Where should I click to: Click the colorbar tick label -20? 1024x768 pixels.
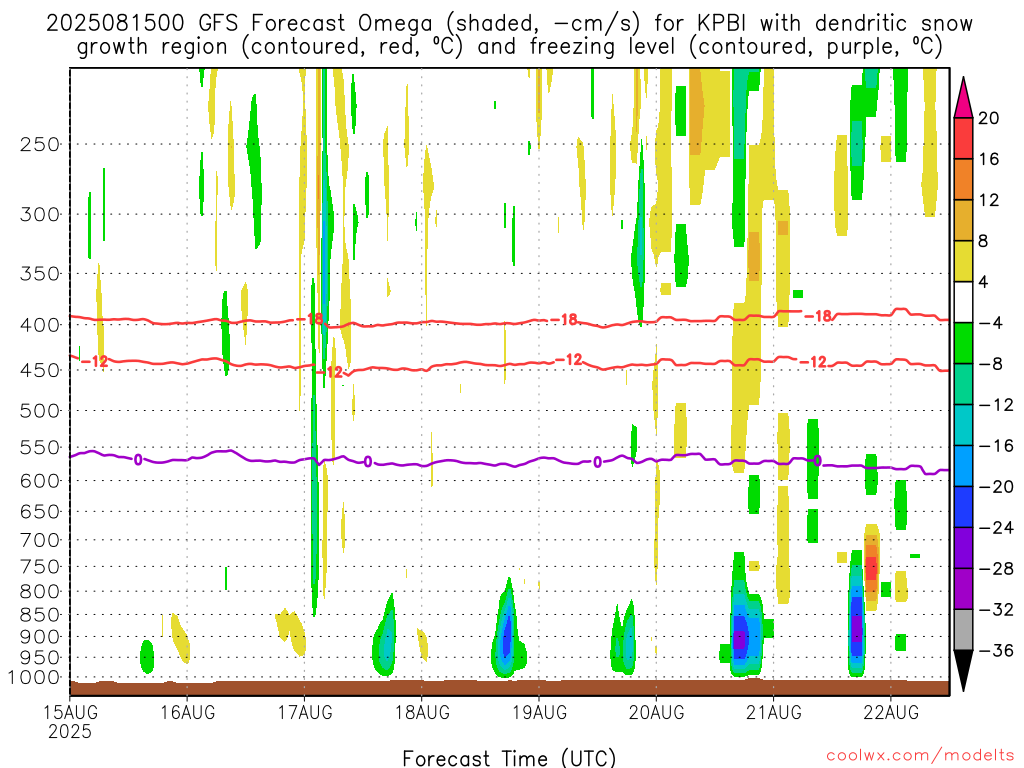997,487
